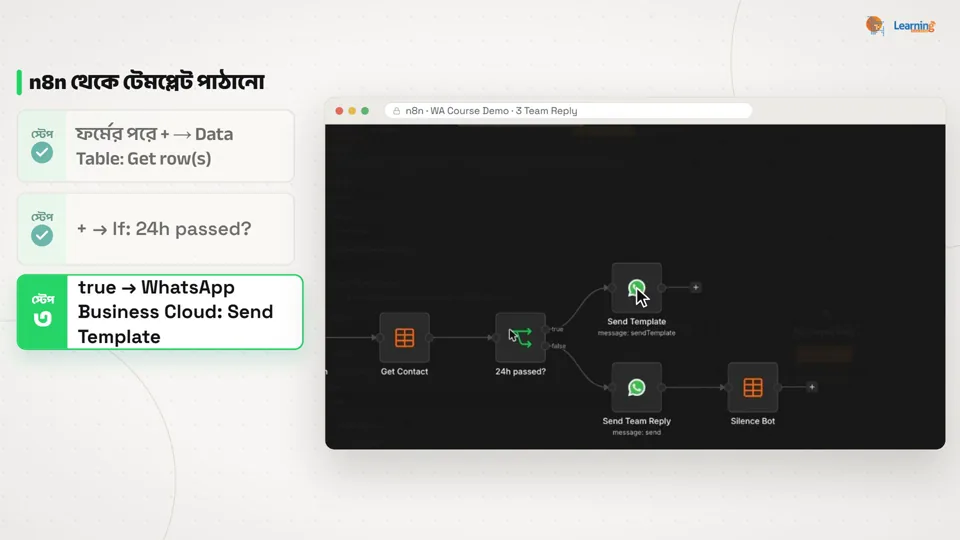This screenshot has width=960, height=540.
Task: Click the 'Send Template' node label
Action: point(636,321)
